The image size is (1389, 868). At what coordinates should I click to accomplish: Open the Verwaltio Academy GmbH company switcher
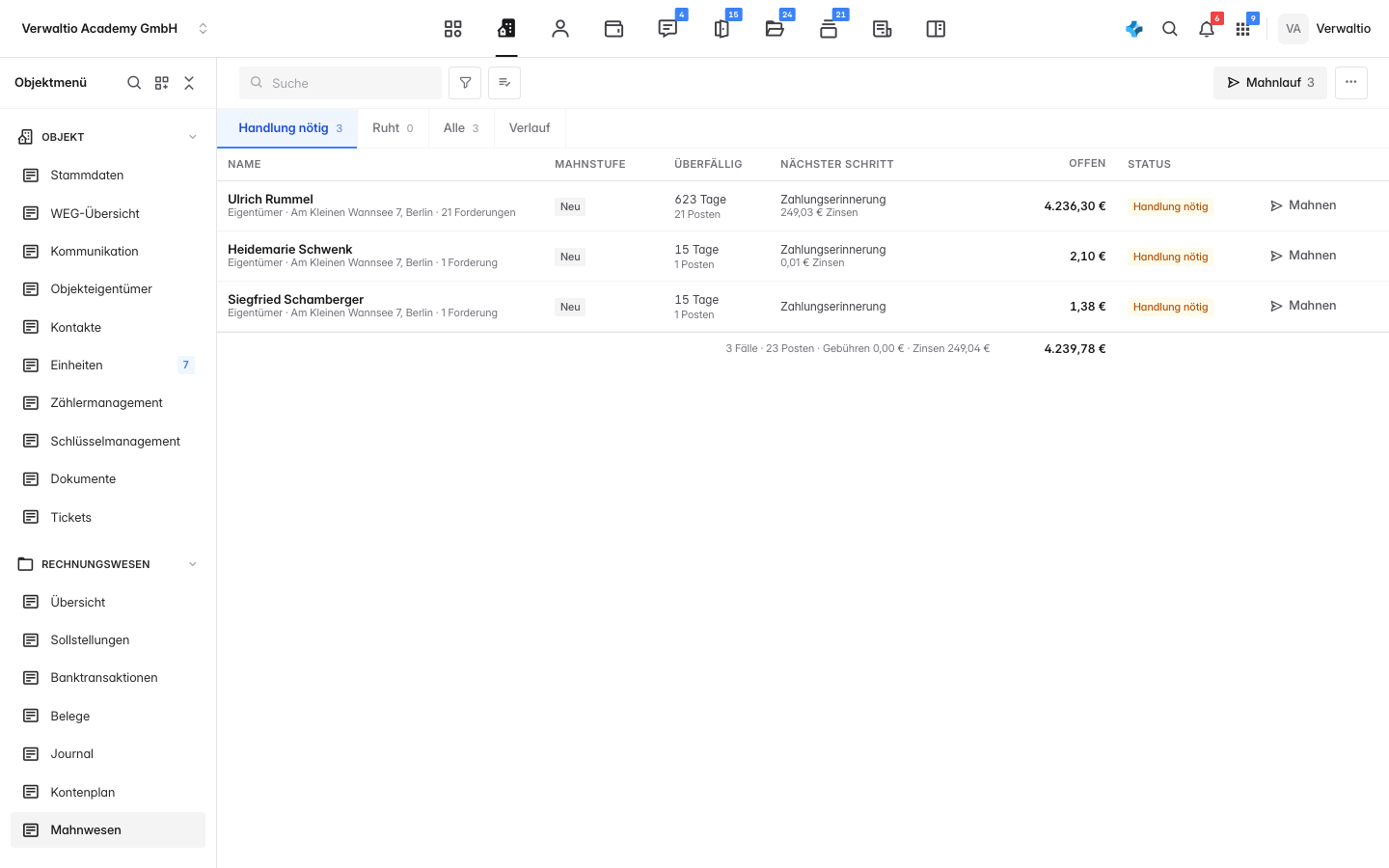[x=114, y=29]
